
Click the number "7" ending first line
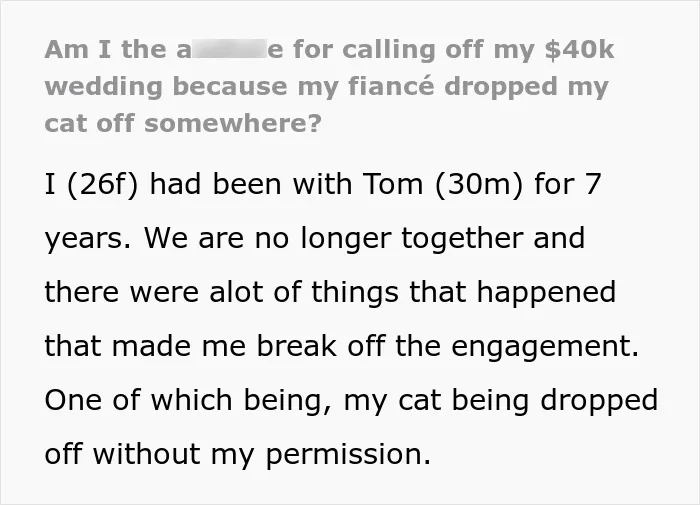592,184
